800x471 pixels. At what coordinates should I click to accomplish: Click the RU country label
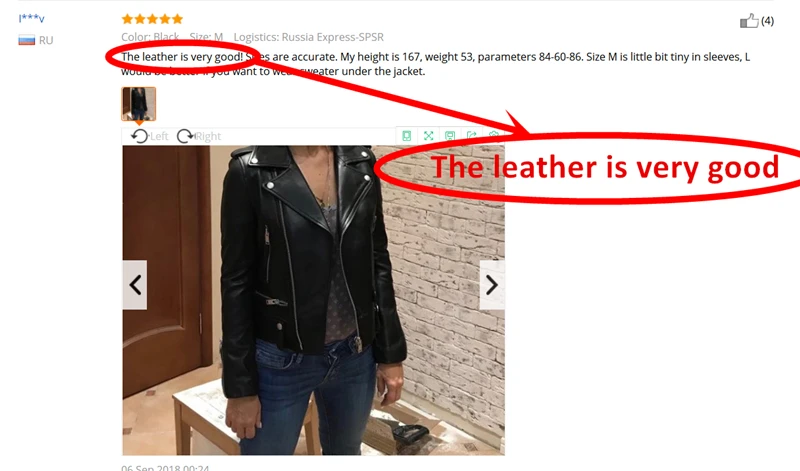pyautogui.click(x=46, y=40)
